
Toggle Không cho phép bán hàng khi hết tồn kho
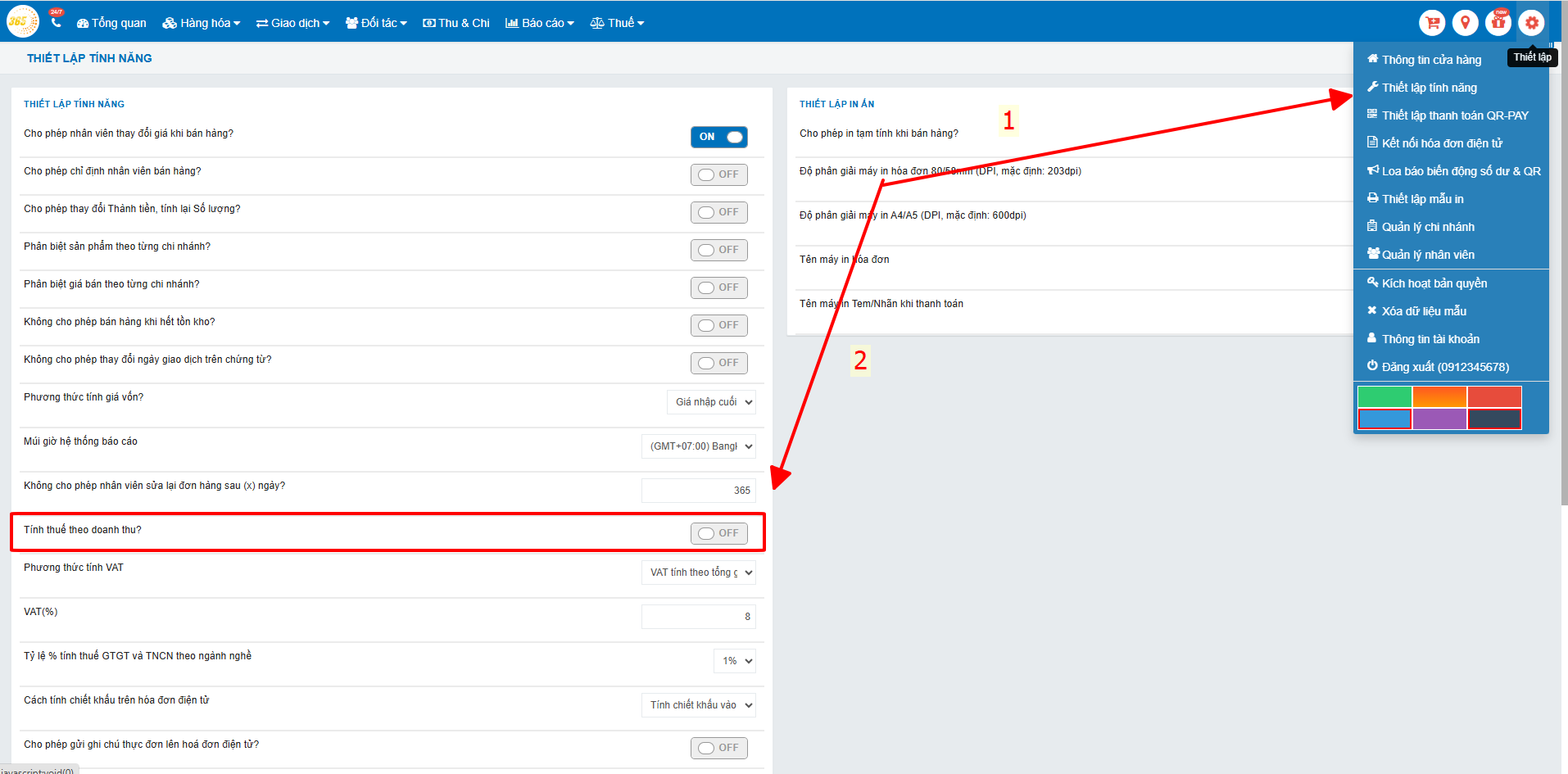(x=718, y=325)
